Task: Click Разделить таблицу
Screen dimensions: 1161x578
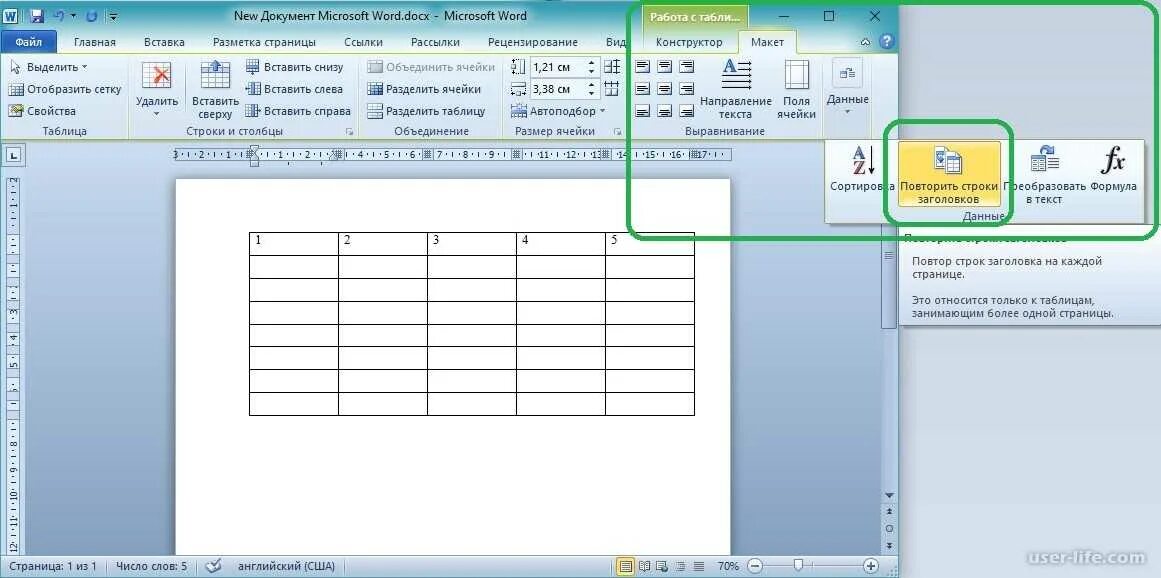Action: pyautogui.click(x=426, y=111)
